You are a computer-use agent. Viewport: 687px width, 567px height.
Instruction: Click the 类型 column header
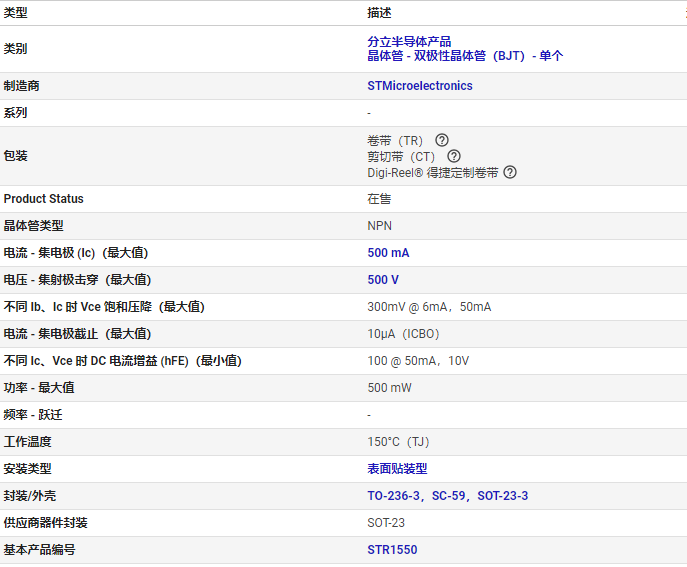pos(15,13)
